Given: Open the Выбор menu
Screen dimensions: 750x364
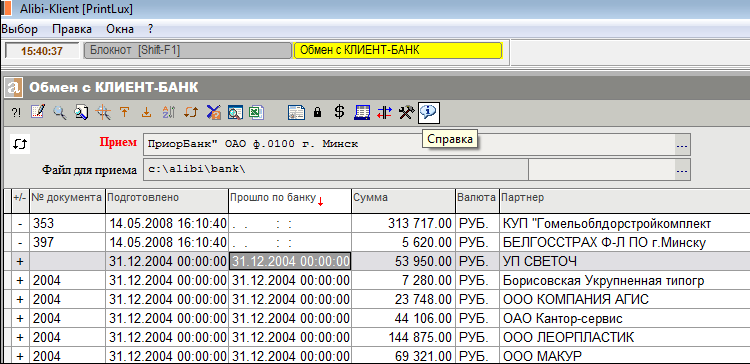Looking at the screenshot, I should 20,29.
